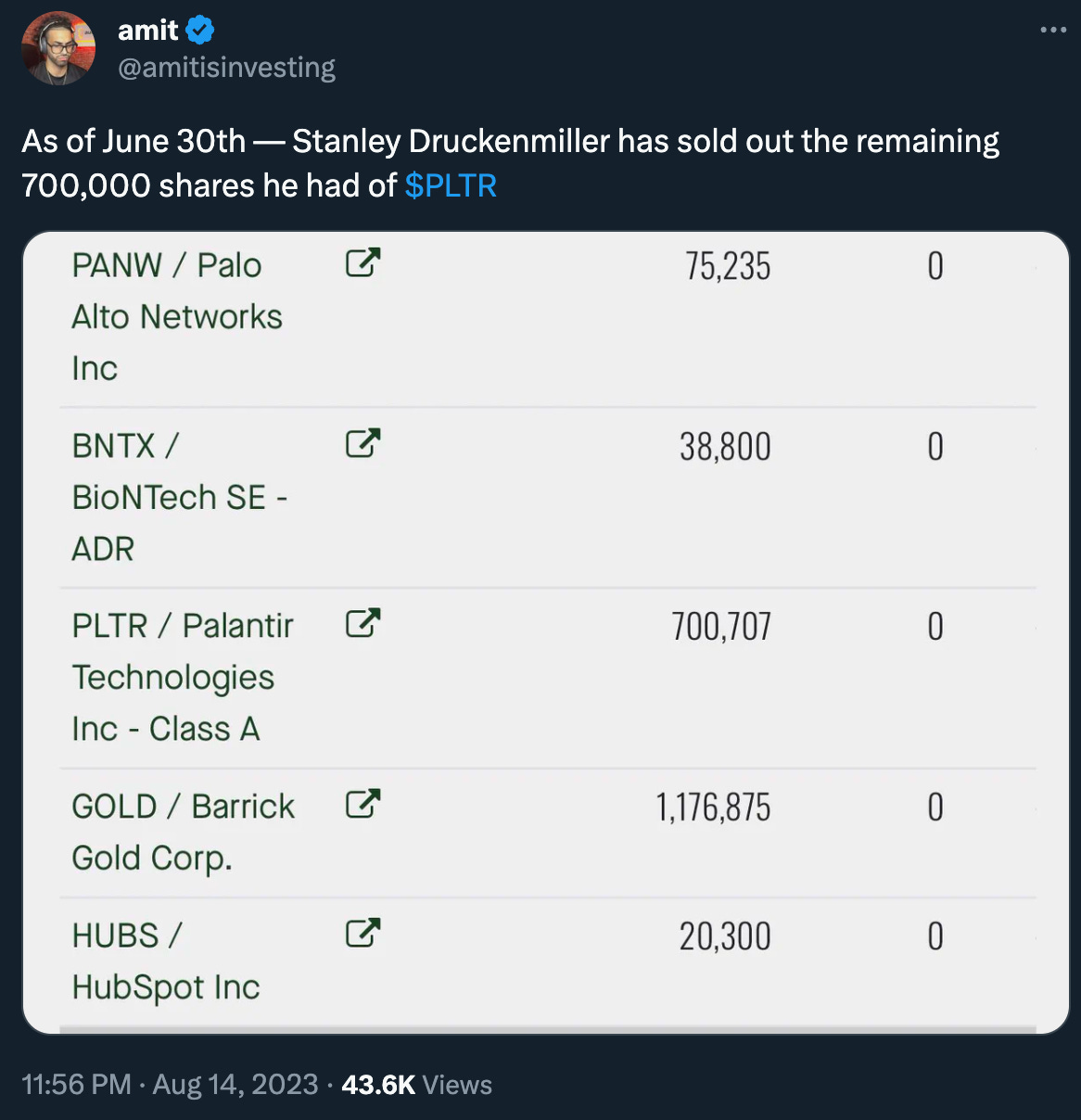Open the three-dot more options menu

coord(1053,31)
